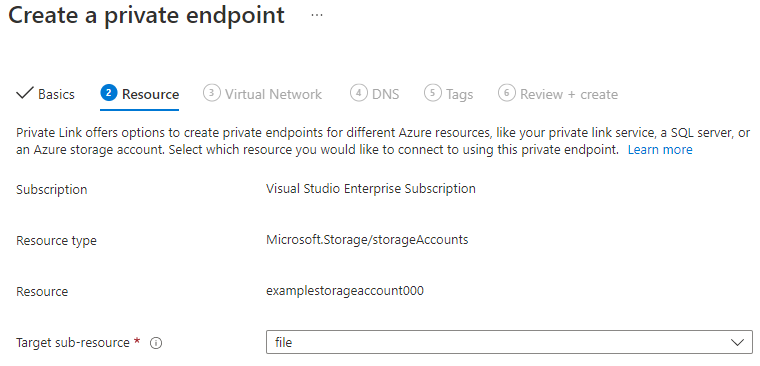Click the Visual Studio Enterprise Subscription value
The width and height of the screenshot is (760, 366).
371,188
